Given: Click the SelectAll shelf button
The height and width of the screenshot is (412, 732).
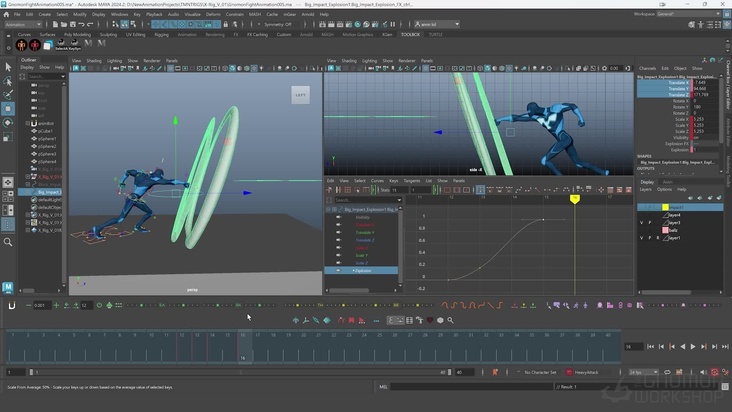Looking at the screenshot, I should tap(61, 45).
